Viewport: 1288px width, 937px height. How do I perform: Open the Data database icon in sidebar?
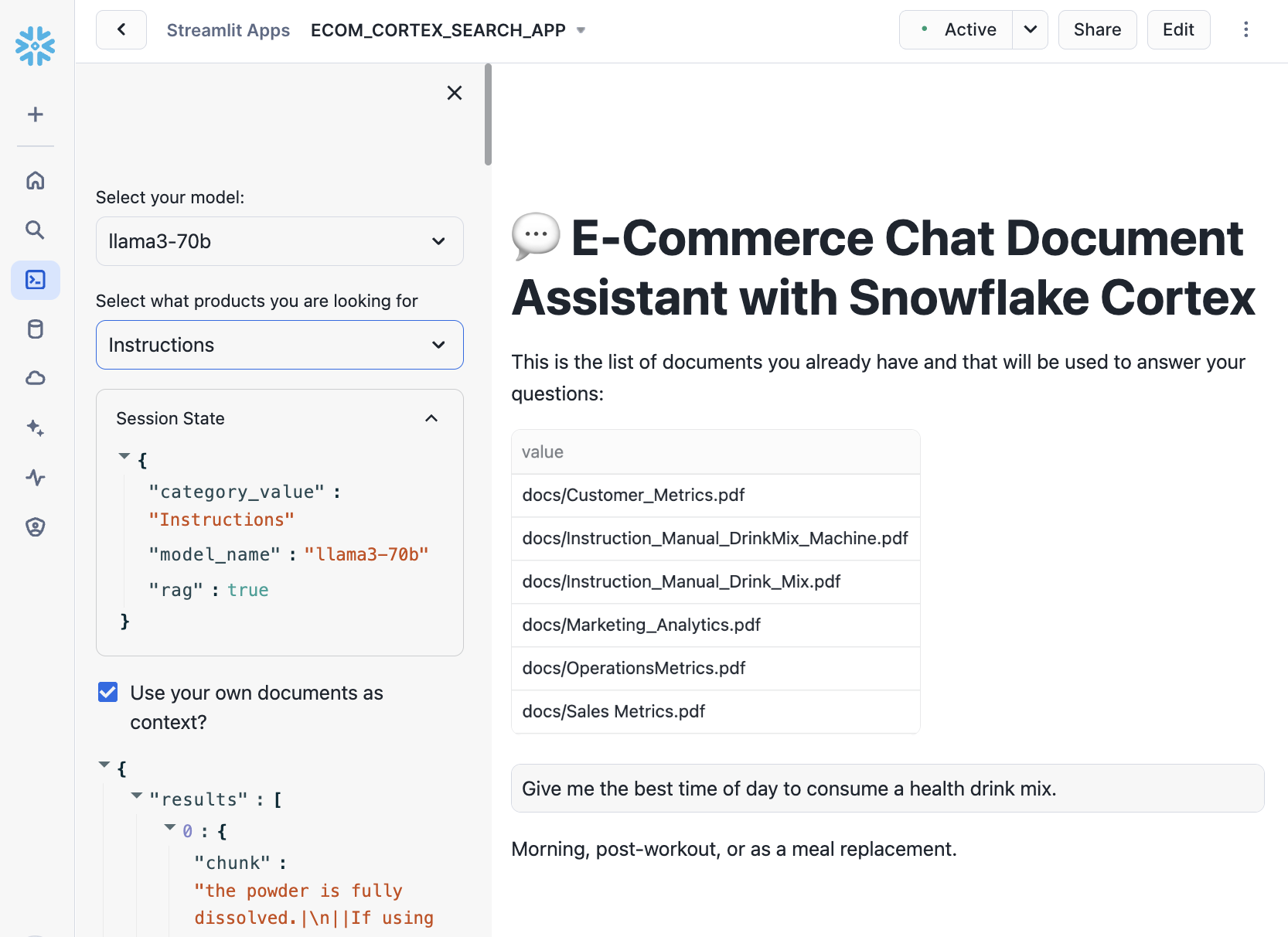pyautogui.click(x=36, y=329)
